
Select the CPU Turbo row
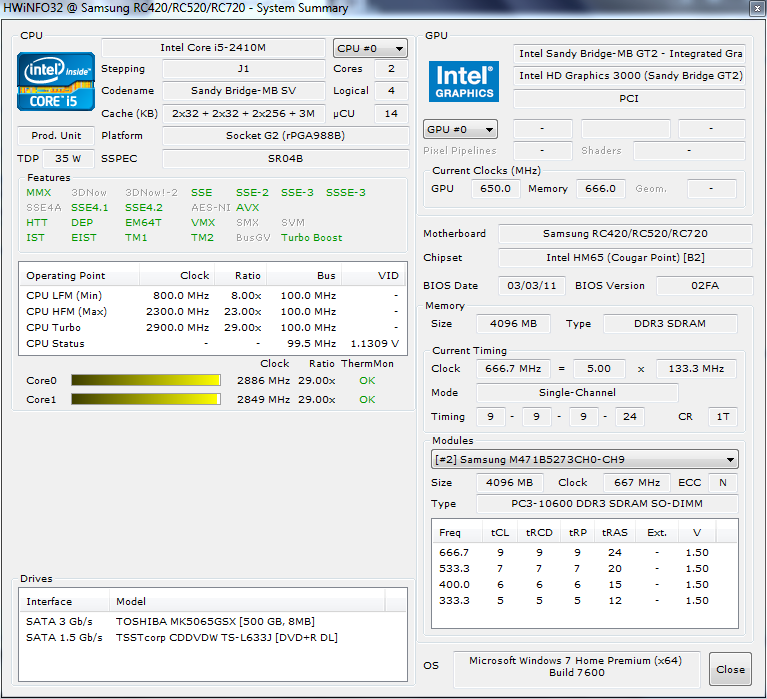click(212, 328)
